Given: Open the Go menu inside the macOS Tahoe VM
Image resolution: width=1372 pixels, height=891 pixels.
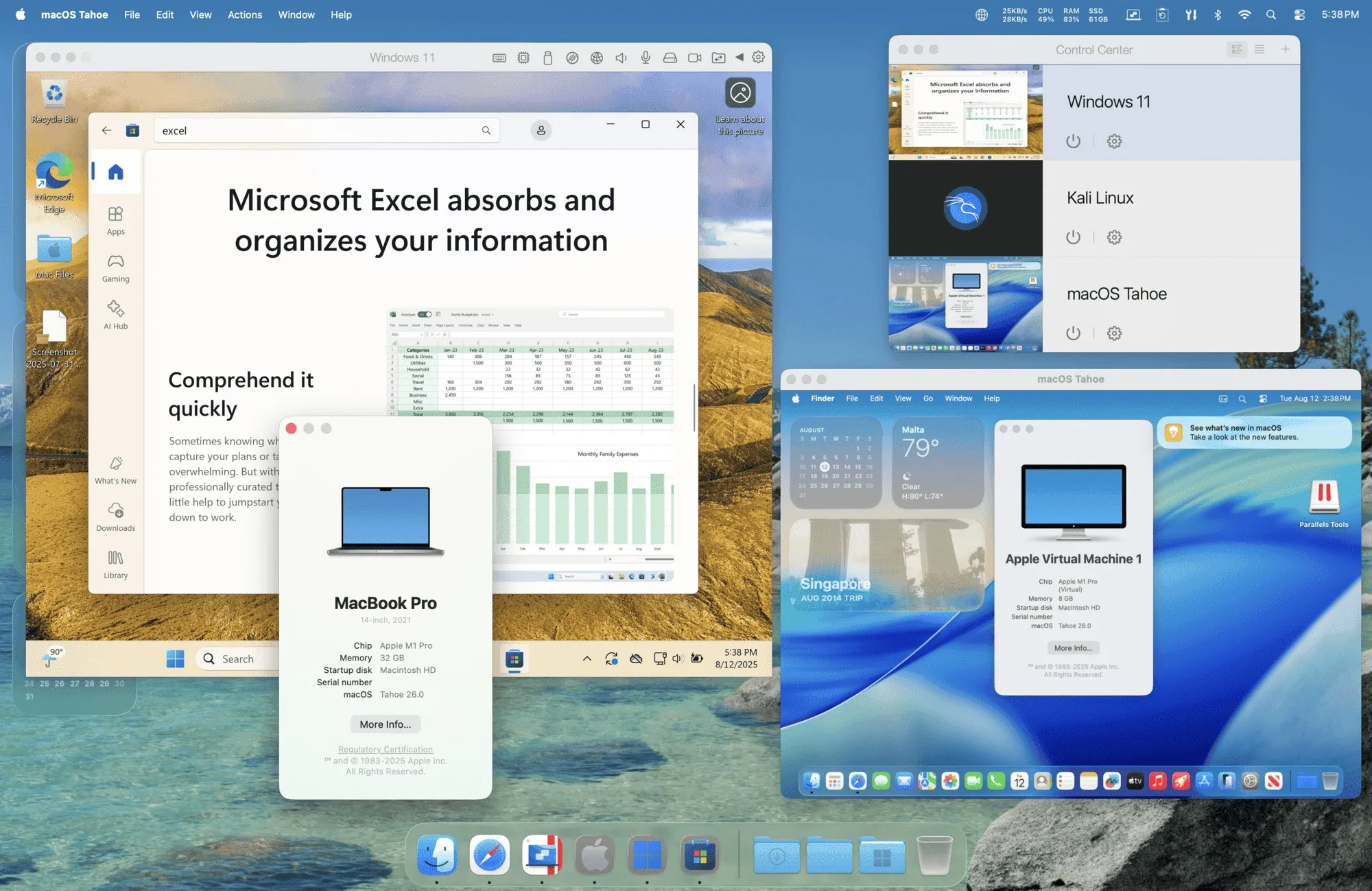Looking at the screenshot, I should [927, 398].
